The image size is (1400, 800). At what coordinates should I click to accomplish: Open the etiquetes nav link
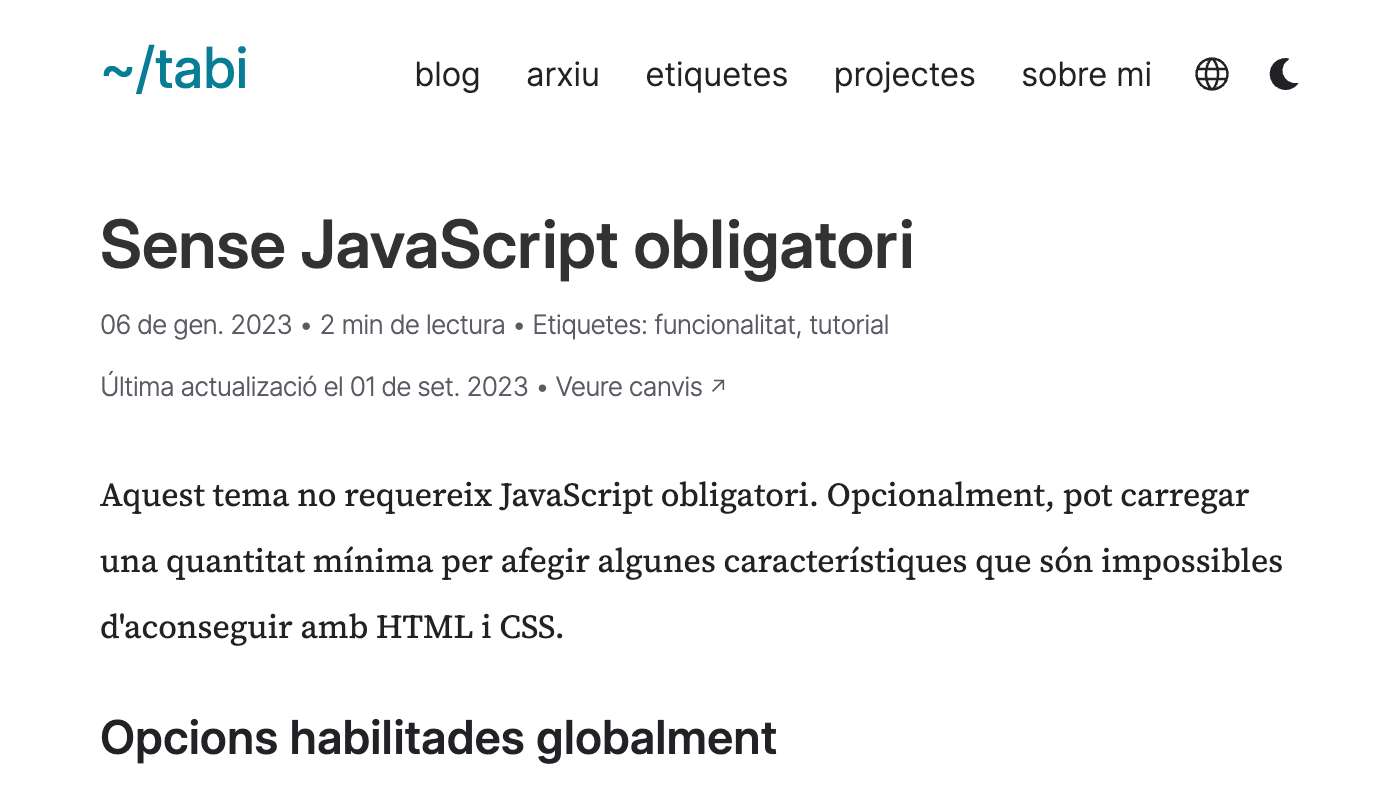coord(716,75)
